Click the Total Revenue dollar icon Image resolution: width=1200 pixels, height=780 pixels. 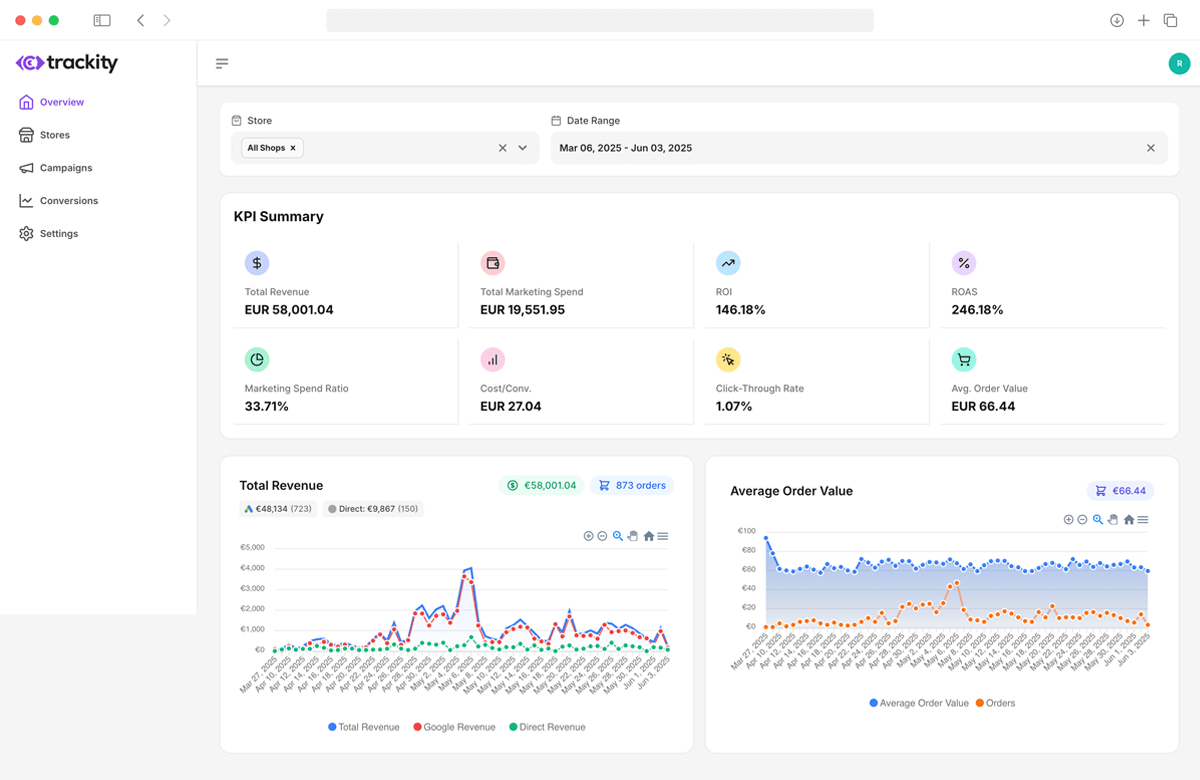coord(257,263)
